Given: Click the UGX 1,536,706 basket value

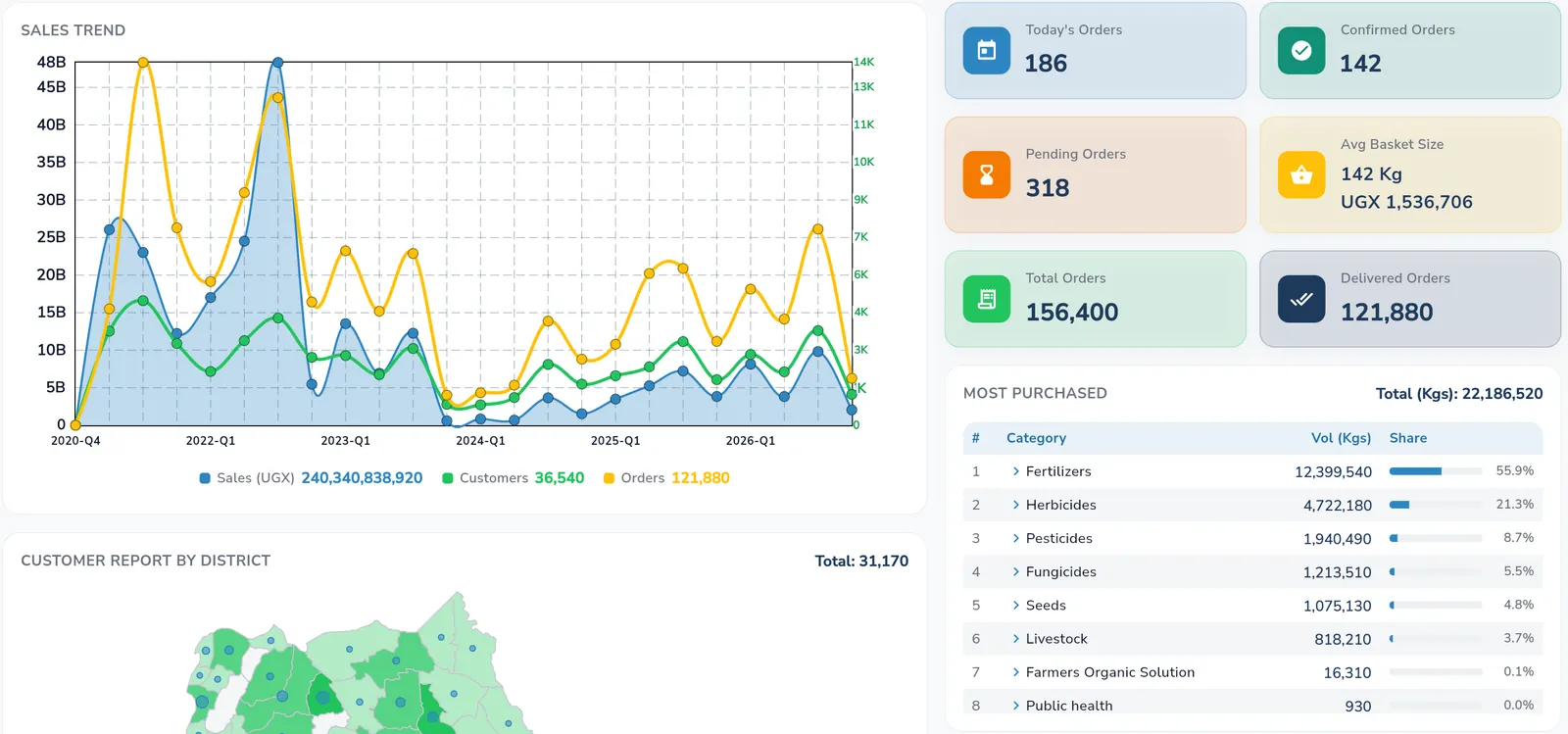Looking at the screenshot, I should (x=1406, y=202).
